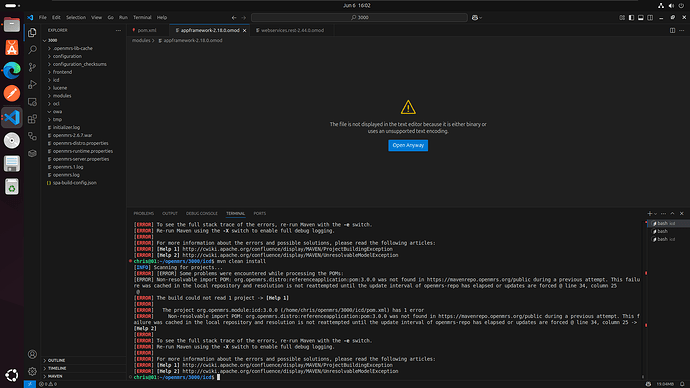Open the Run and Debug view
Image resolution: width=690 pixels, height=388 pixels.
click(32, 84)
